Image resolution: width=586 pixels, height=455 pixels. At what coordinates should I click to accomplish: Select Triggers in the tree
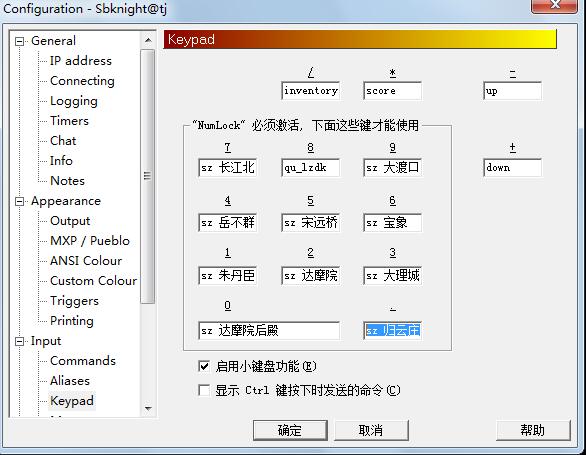click(74, 301)
